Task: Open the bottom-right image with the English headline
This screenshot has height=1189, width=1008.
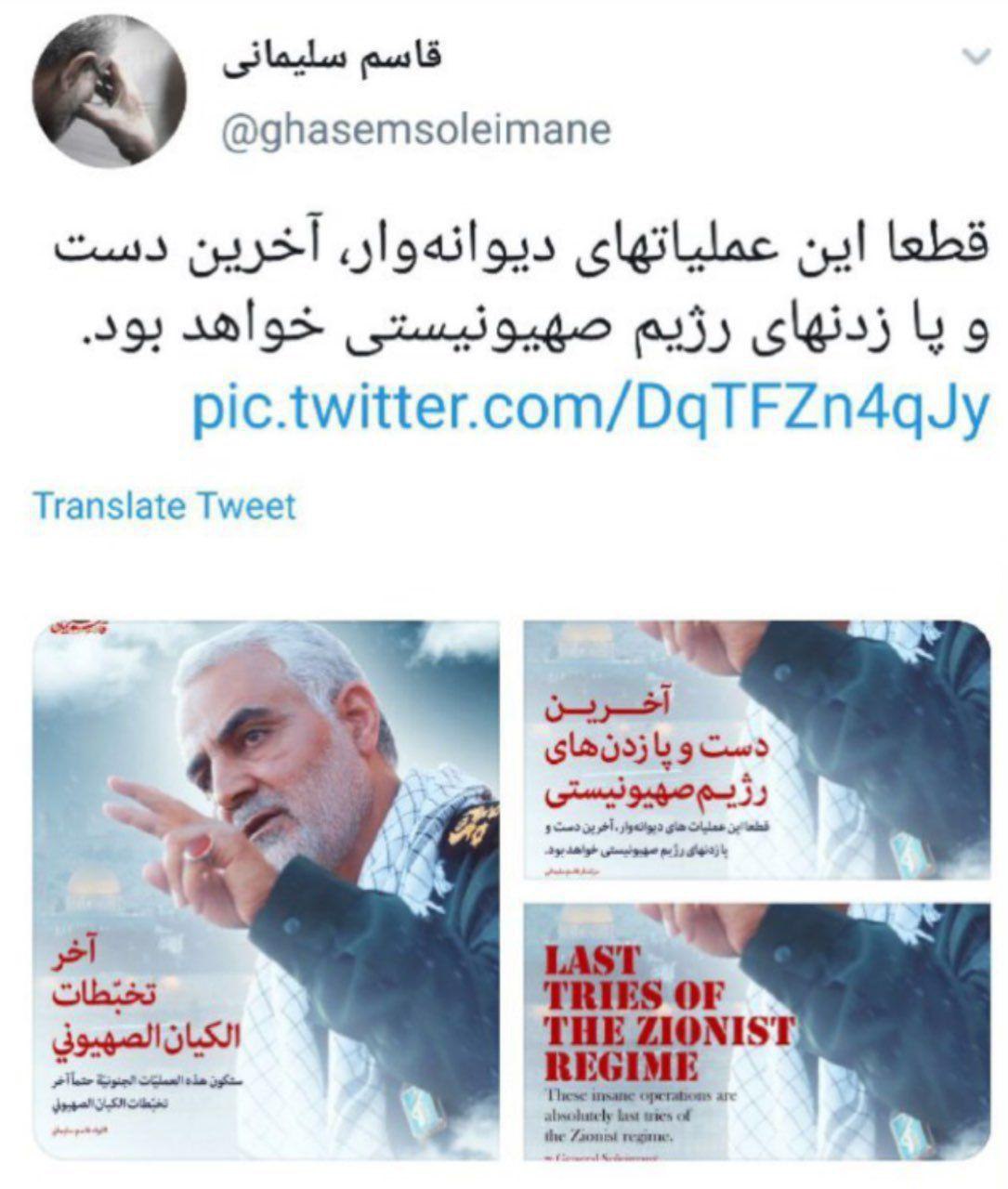Action: coord(756,1030)
